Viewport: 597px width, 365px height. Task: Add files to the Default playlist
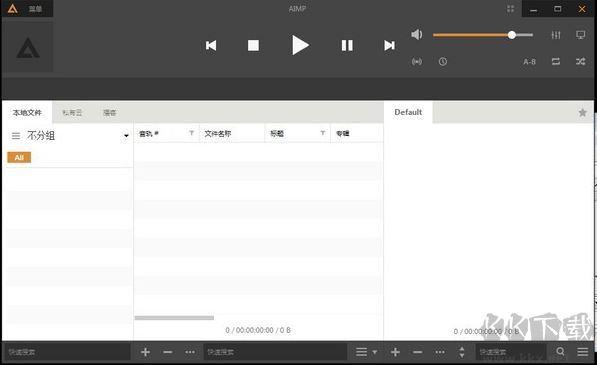tap(395, 352)
